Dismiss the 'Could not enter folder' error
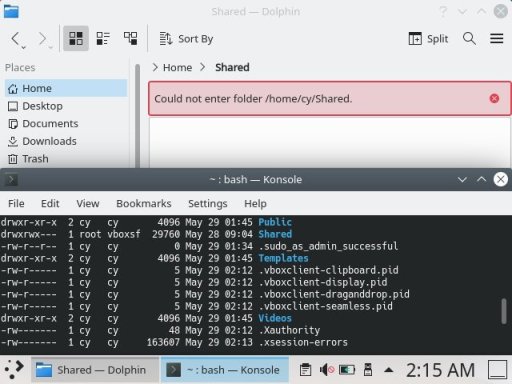Image resolution: width=512 pixels, height=384 pixels. pyautogui.click(x=494, y=98)
